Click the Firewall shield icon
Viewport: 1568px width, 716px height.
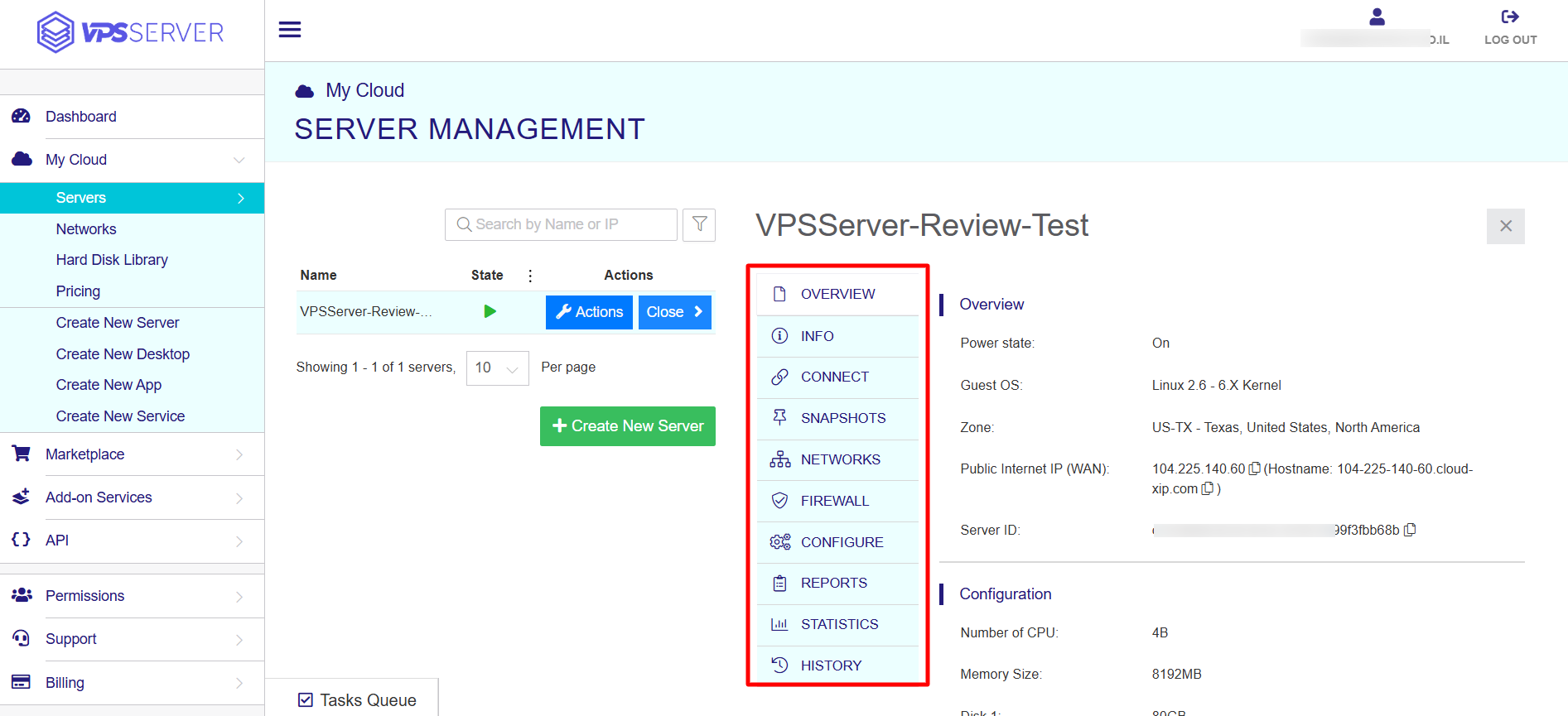point(779,500)
